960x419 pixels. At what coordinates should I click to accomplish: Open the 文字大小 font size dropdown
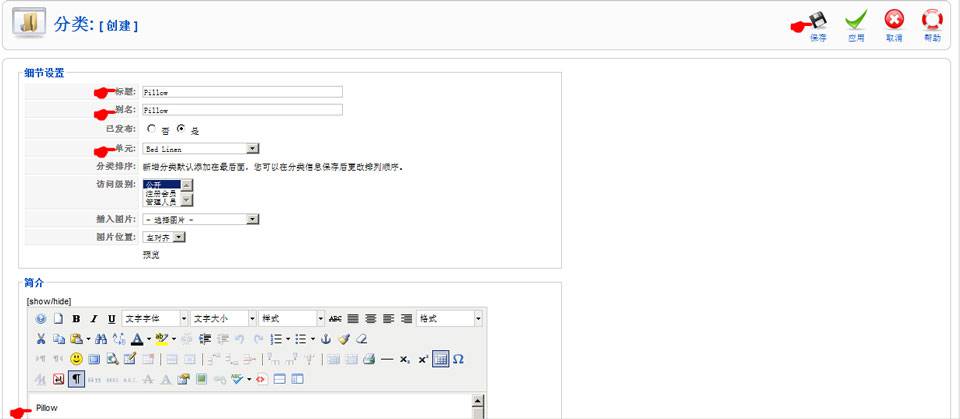pyautogui.click(x=223, y=319)
